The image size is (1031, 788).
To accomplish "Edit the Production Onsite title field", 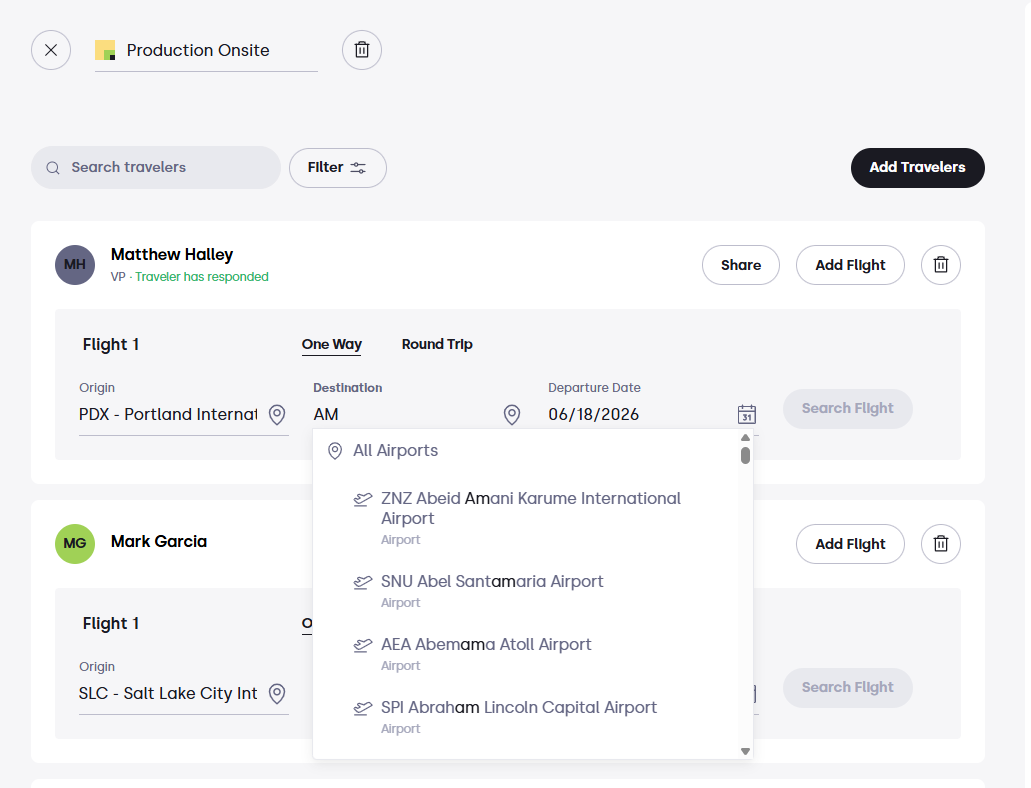I will coord(206,51).
